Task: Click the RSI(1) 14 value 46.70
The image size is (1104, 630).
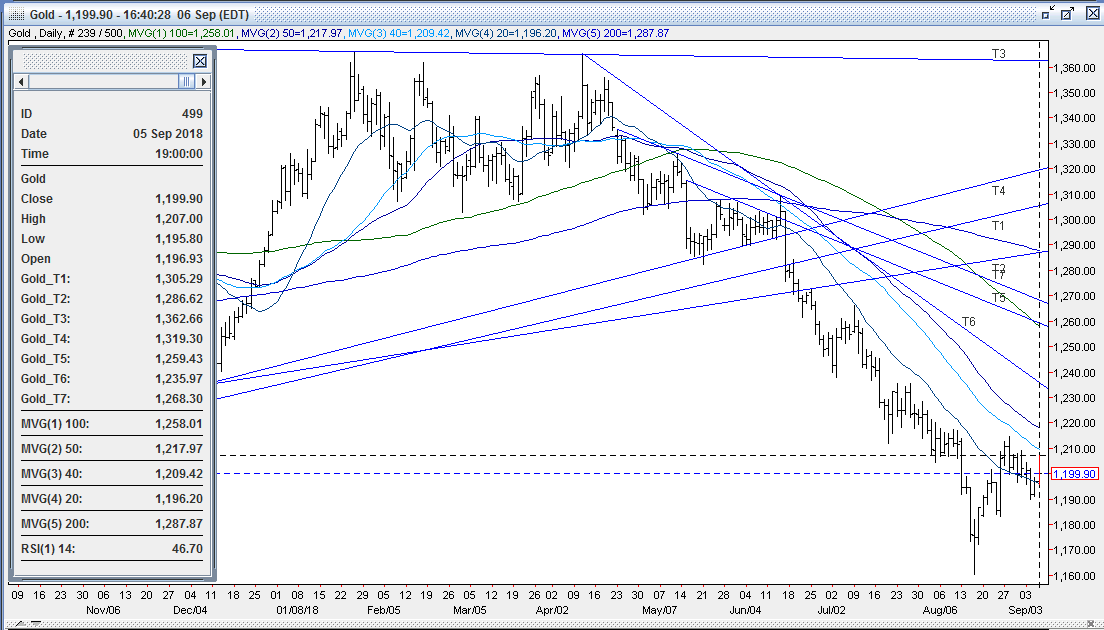Action: [187, 548]
